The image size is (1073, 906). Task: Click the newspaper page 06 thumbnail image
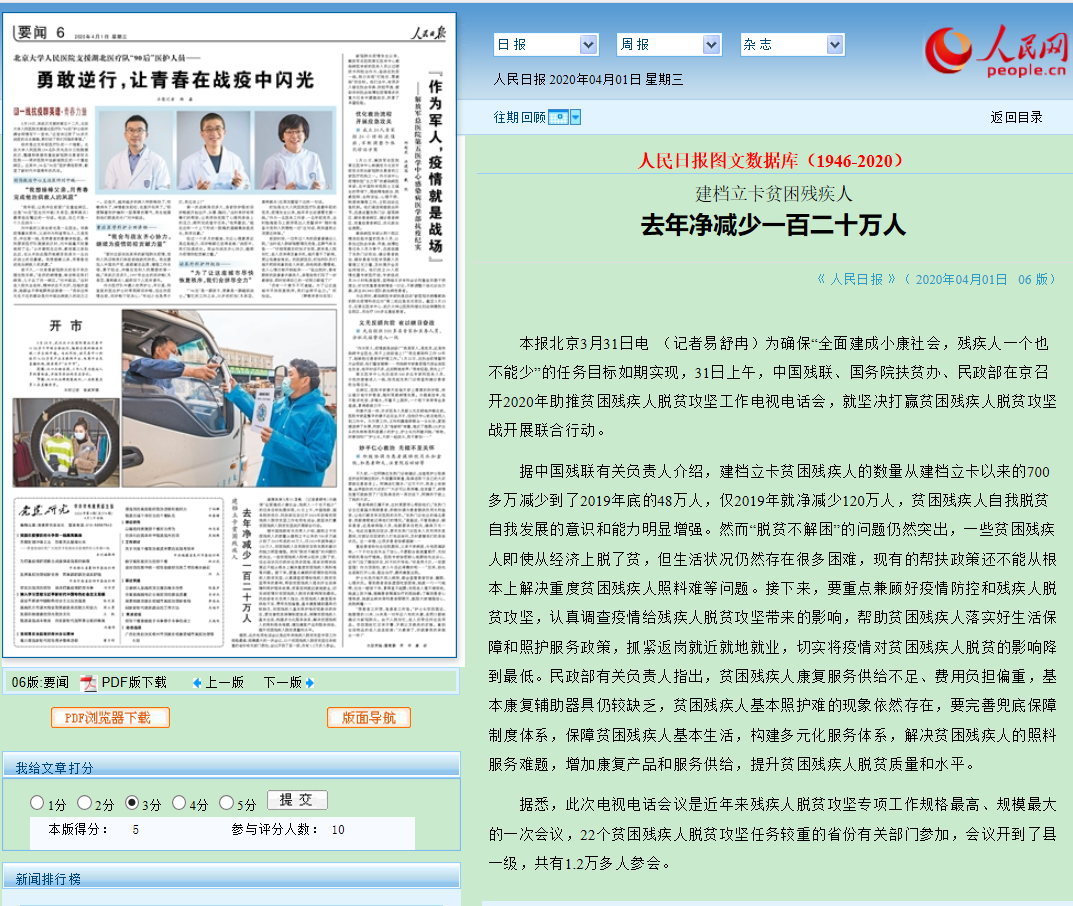230,335
